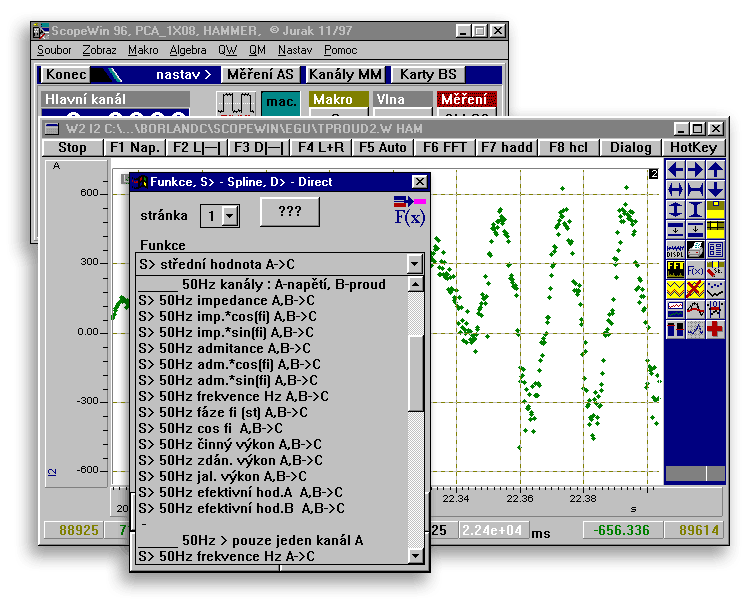Screen dimensions: 750x610
Task: Click the up arrow shift icon
Action: tap(715, 169)
